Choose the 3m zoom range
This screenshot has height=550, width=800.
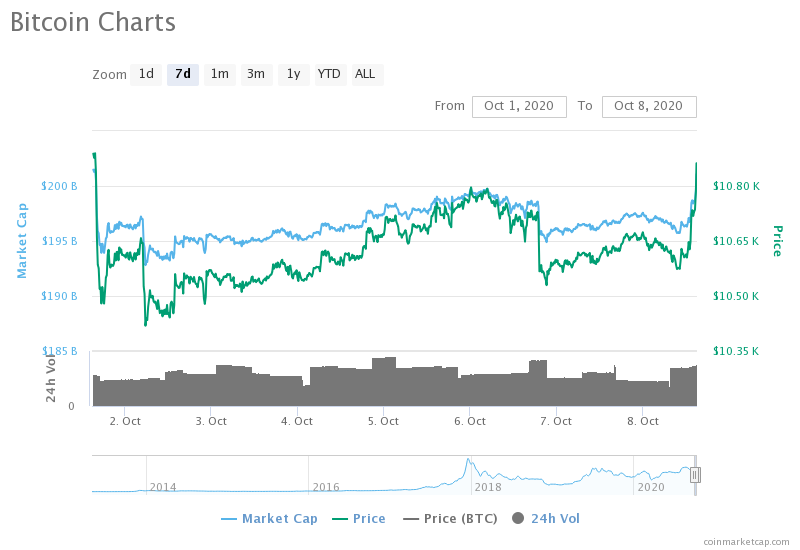point(257,74)
